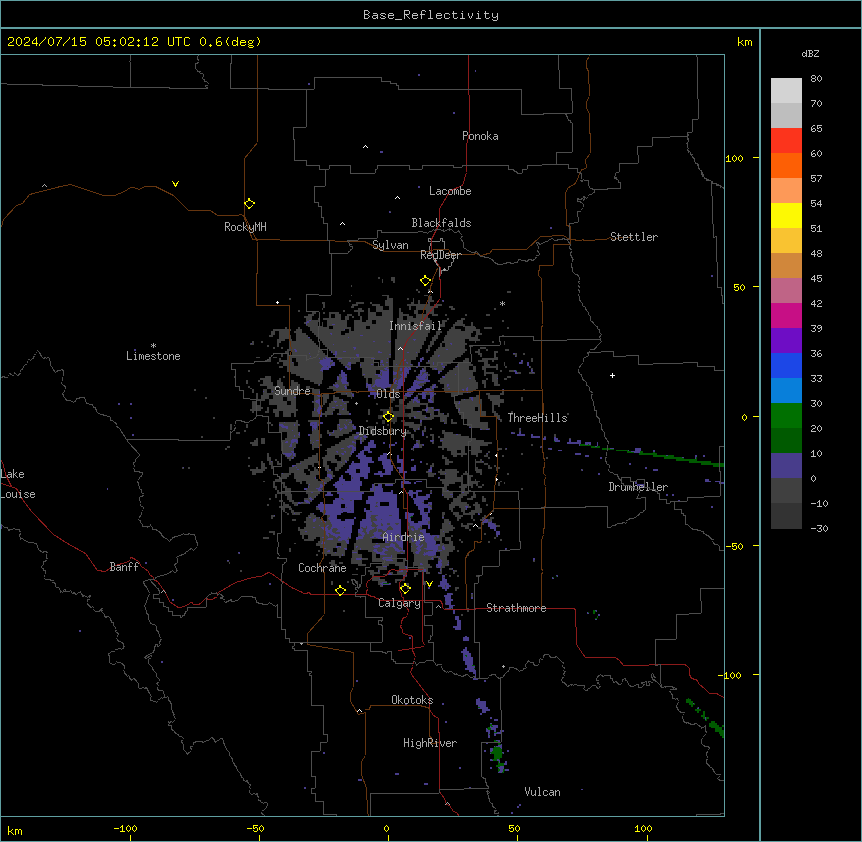The width and height of the screenshot is (862, 842).
Task: Click the Banff town label
Action: coord(124,567)
